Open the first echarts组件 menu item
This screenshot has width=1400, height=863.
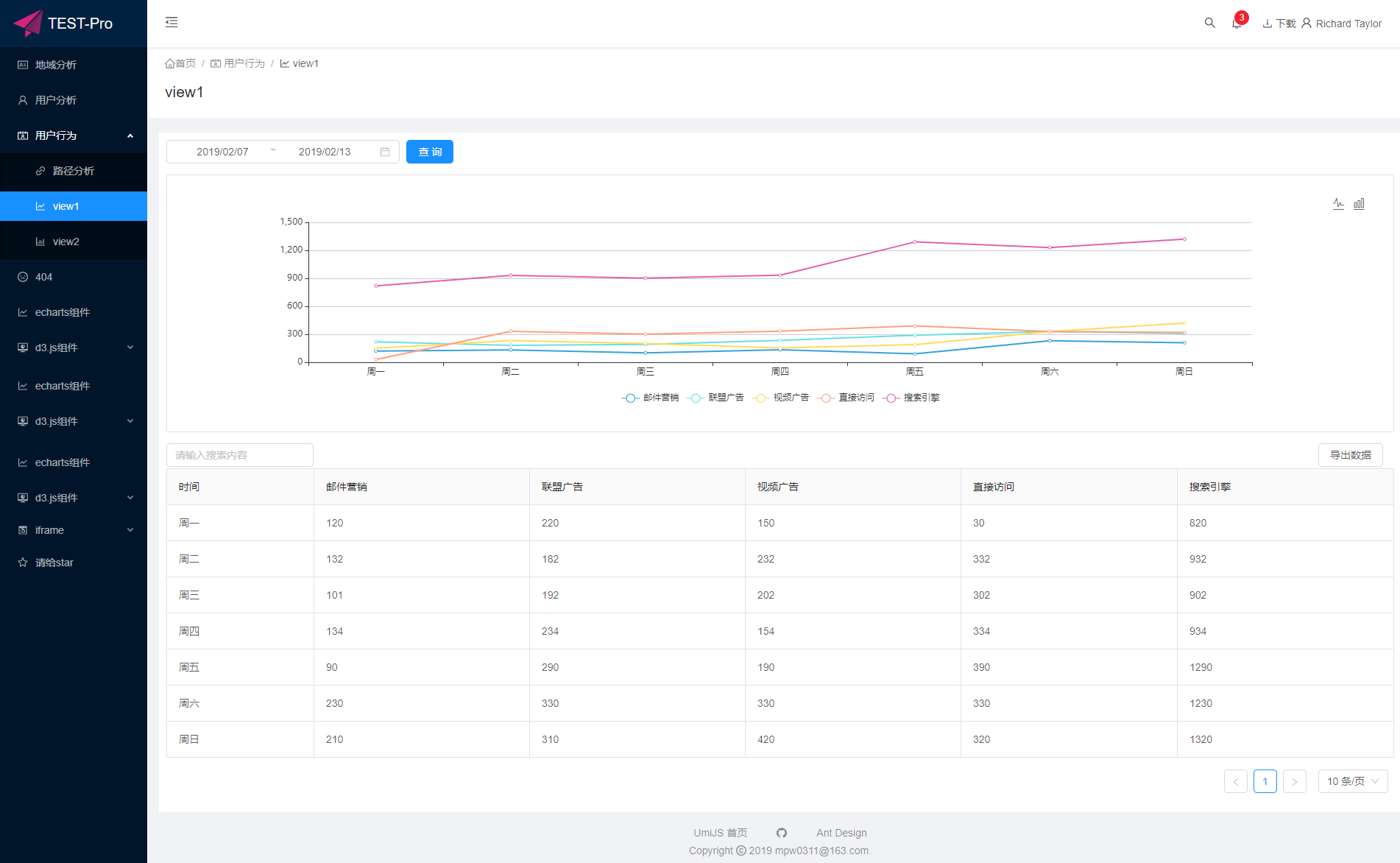click(x=74, y=312)
